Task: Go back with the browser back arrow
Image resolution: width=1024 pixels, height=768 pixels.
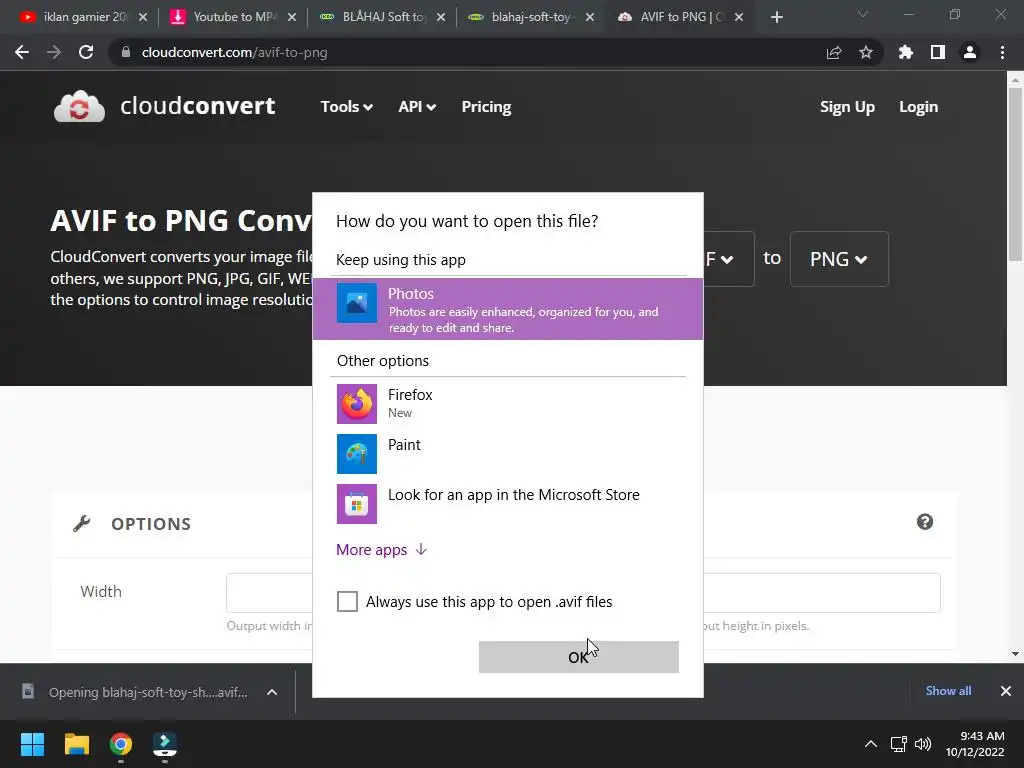Action: click(x=22, y=52)
